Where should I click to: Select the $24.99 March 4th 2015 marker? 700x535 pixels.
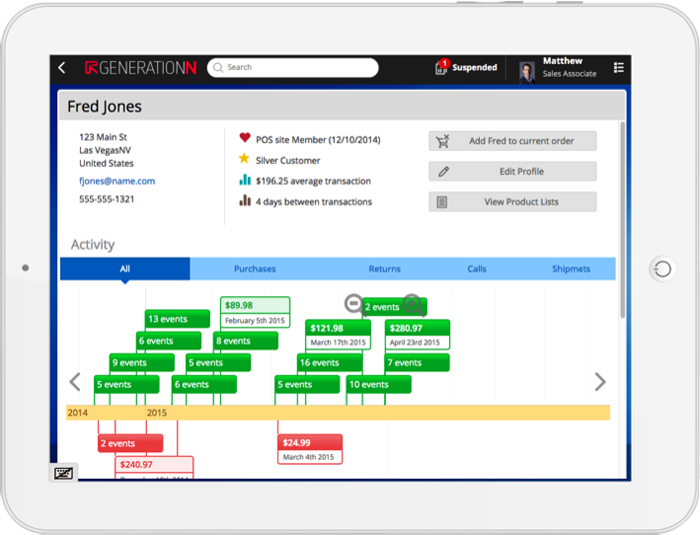(x=310, y=448)
